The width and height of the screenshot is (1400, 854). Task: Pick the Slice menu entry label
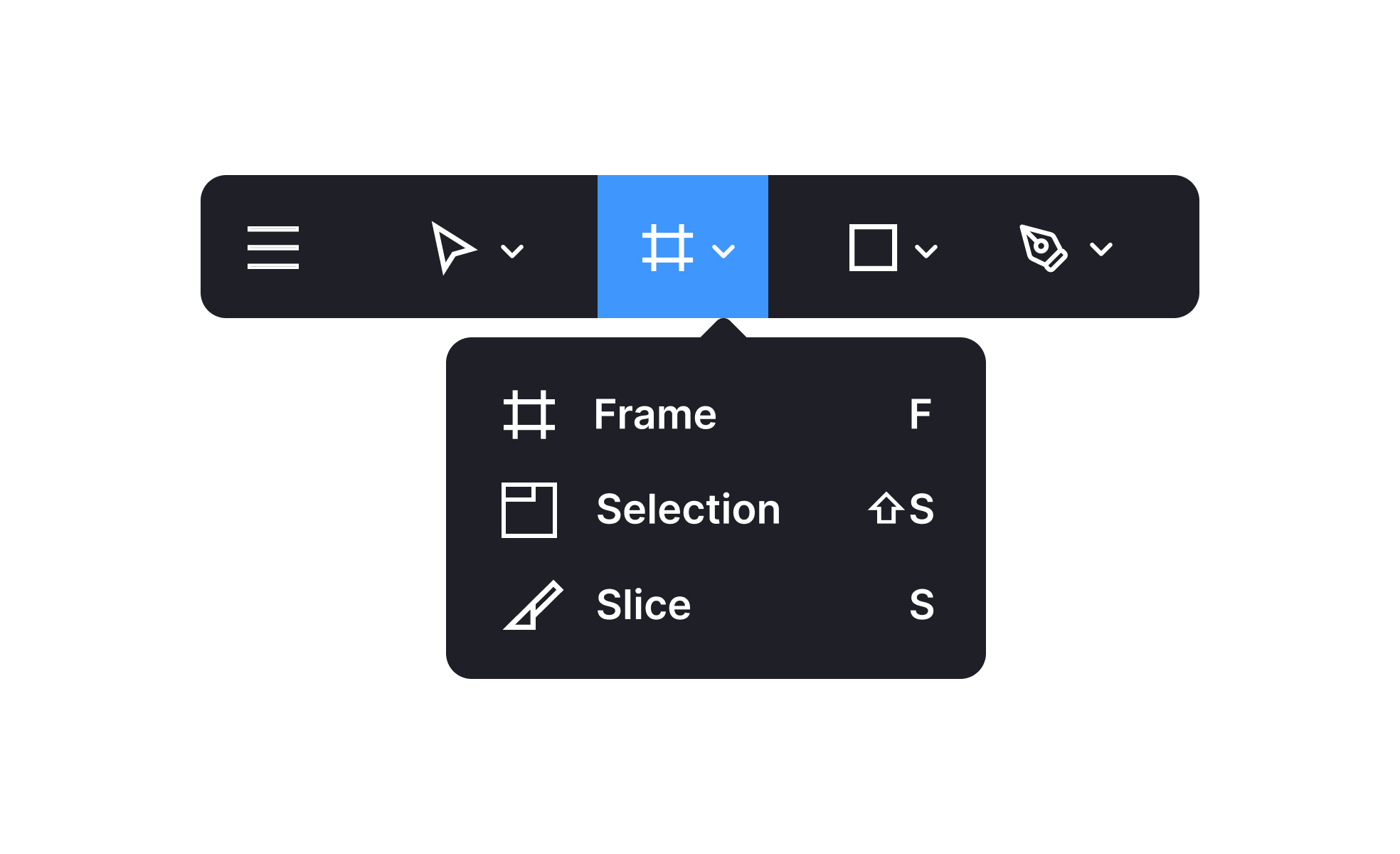pyautogui.click(x=644, y=605)
